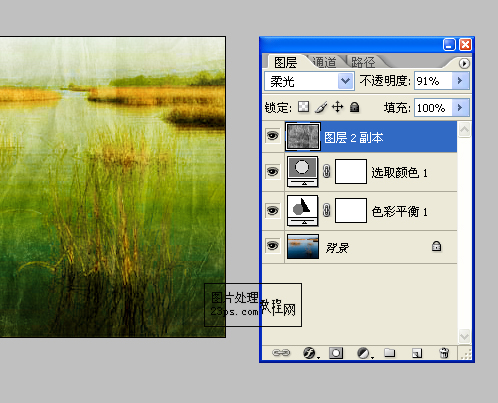Click the 不透明度 91% value field
Viewport: 498px width, 403px height.
click(433, 81)
